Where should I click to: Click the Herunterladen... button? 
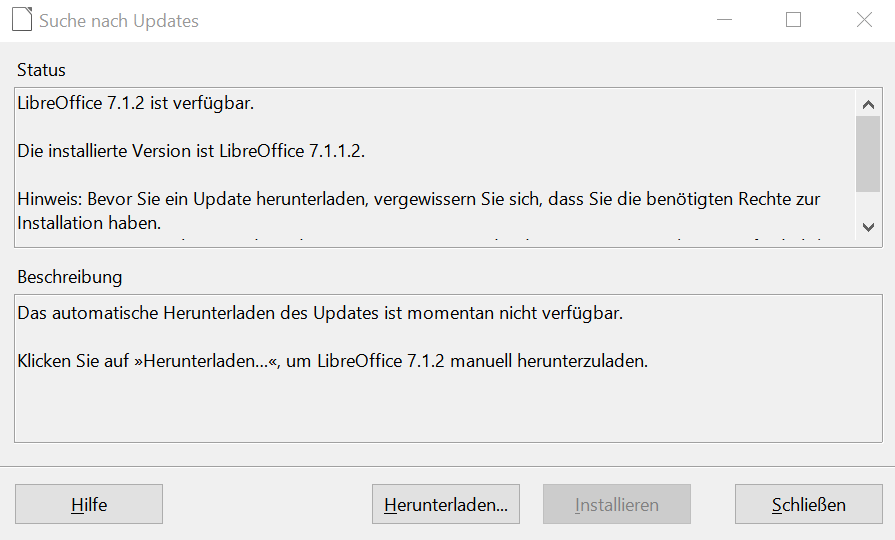(446, 504)
